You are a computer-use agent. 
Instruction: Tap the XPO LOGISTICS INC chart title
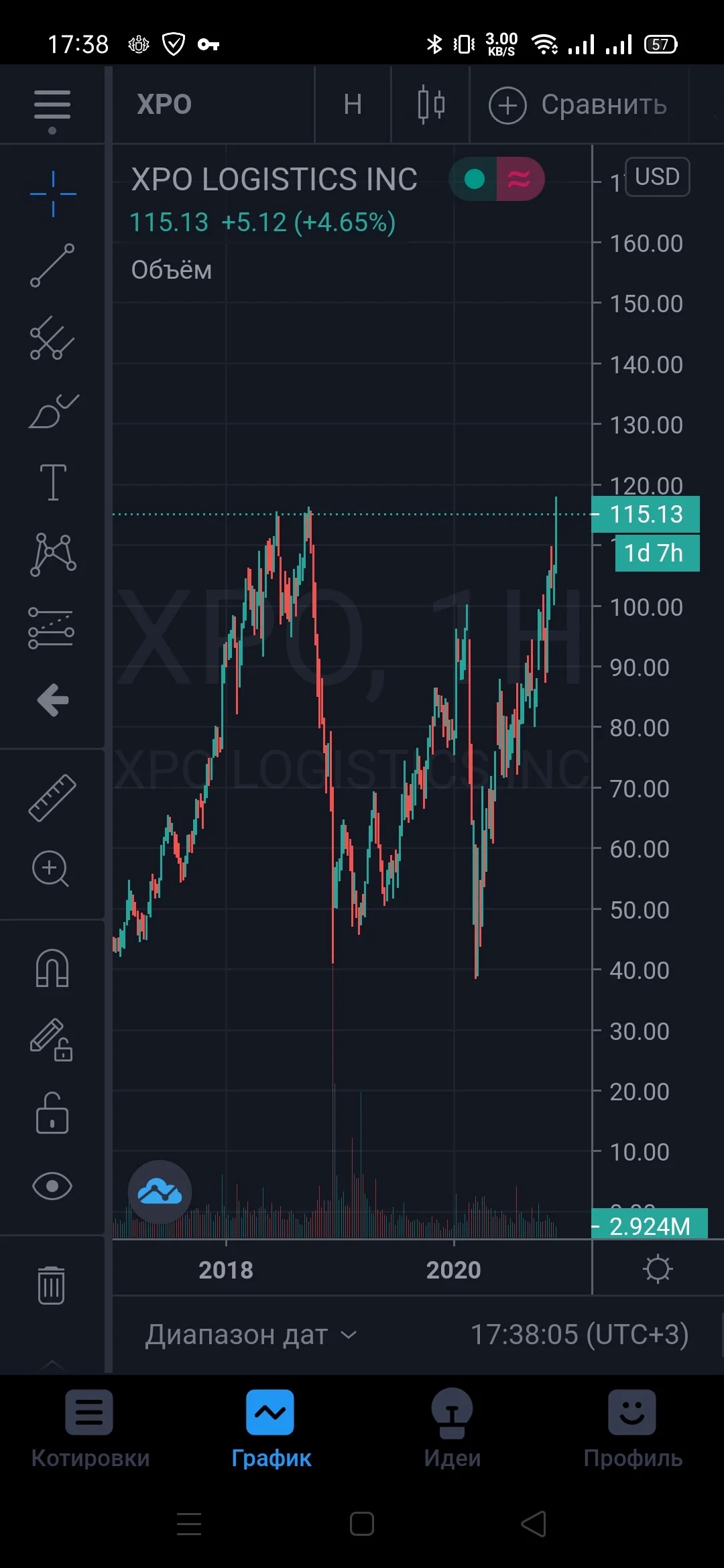(x=274, y=179)
